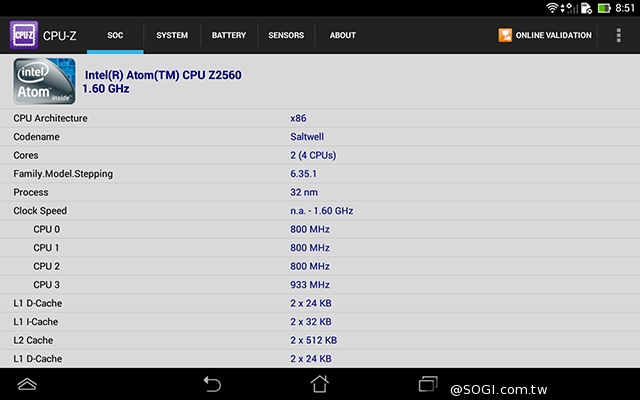Viewport: 640px width, 400px height.
Task: Click the ONLINE VALIDATION button label
Action: tap(553, 35)
